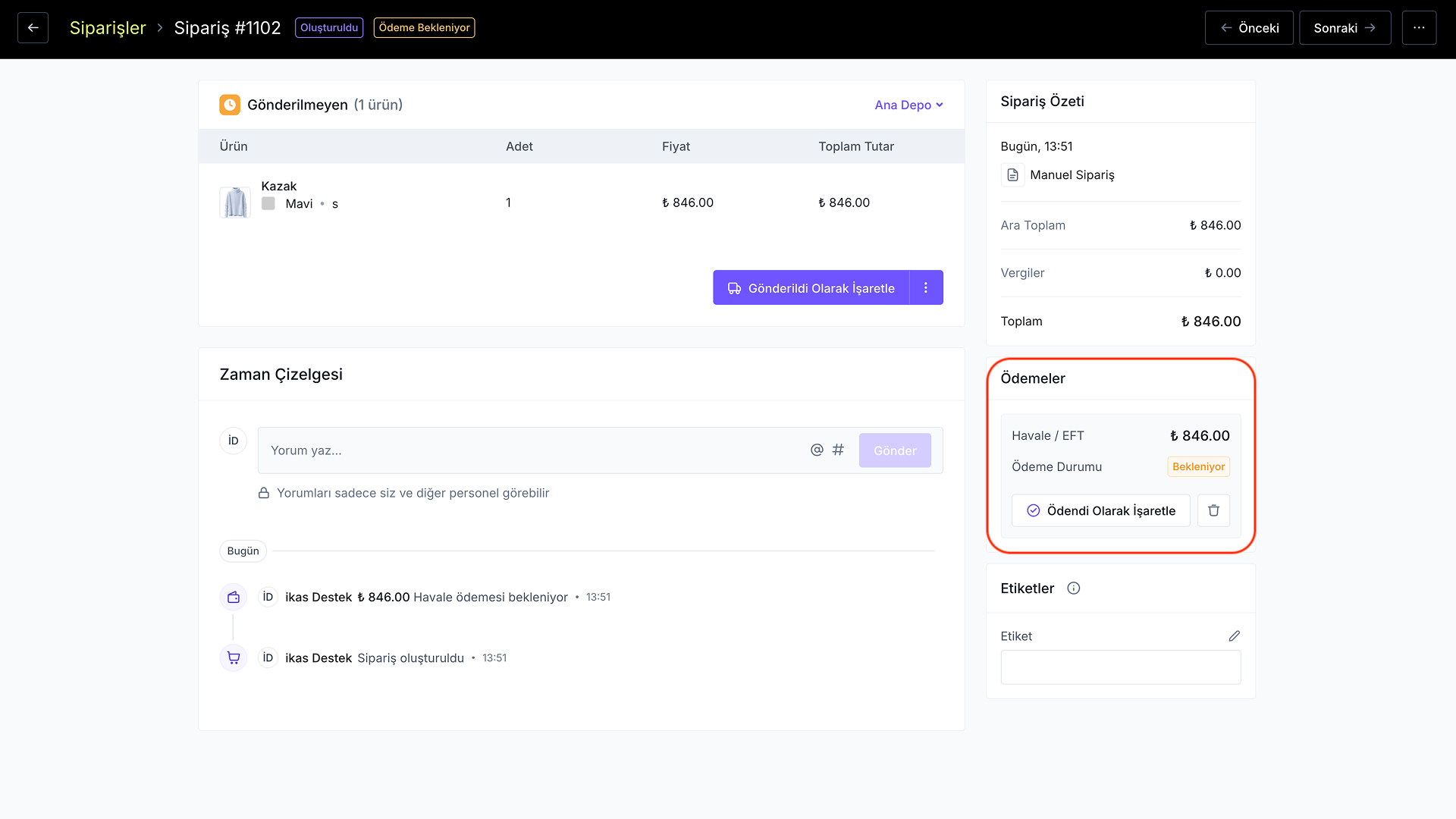Click the wallet payment timeline icon

point(234,597)
